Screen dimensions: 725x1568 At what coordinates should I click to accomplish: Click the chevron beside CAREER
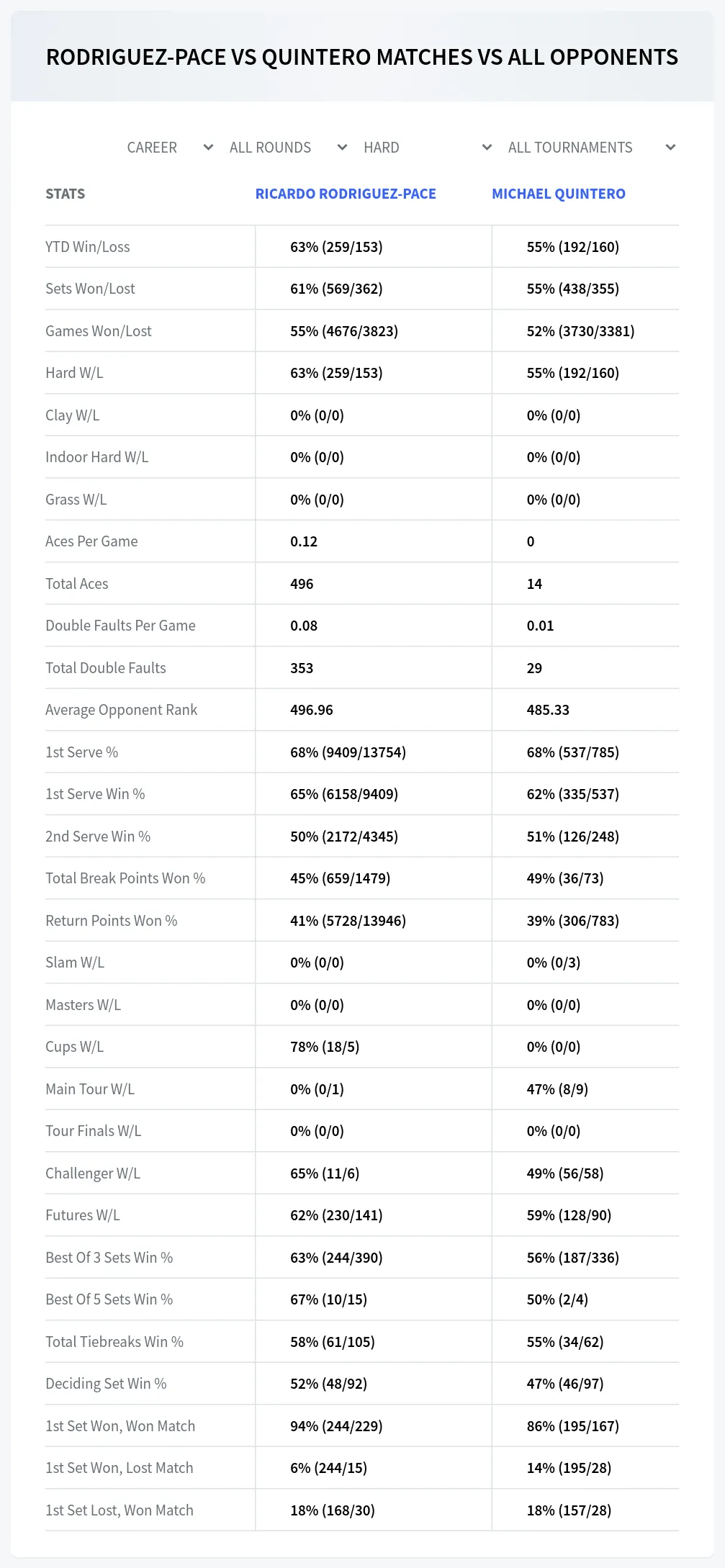pos(208,148)
